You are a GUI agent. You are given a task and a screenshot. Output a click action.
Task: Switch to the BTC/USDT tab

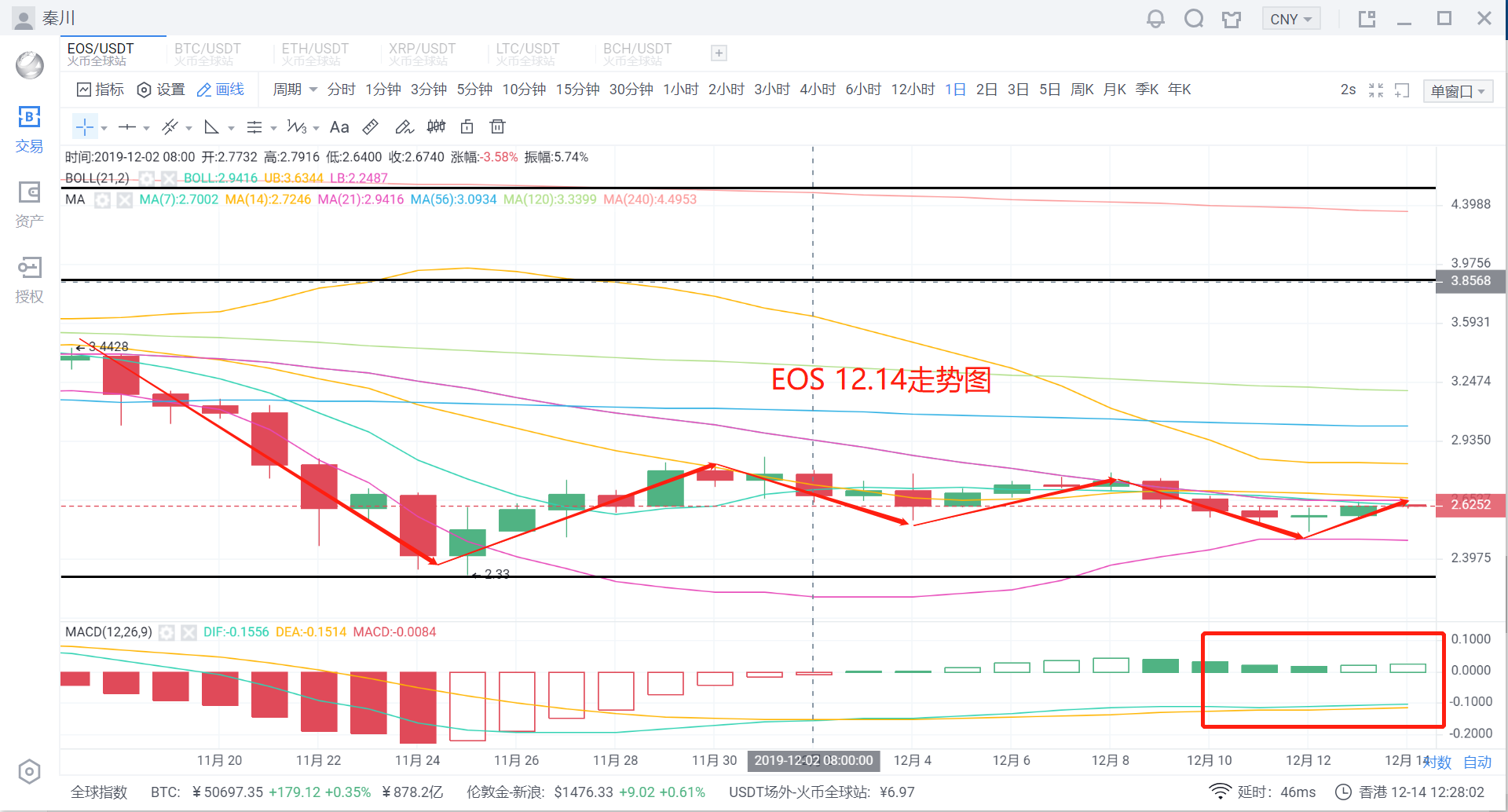(207, 54)
